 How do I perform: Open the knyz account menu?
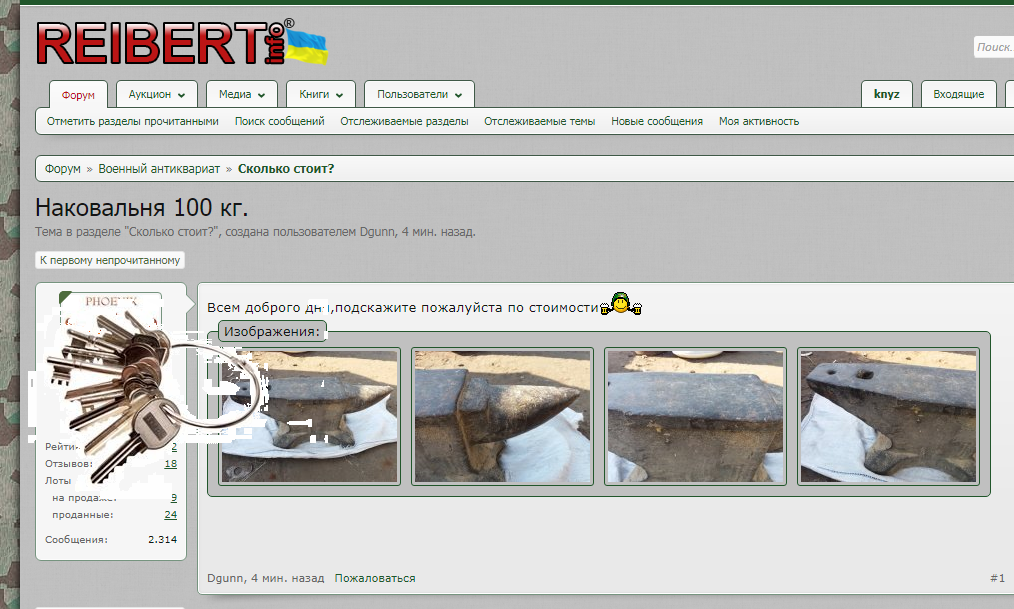point(886,94)
